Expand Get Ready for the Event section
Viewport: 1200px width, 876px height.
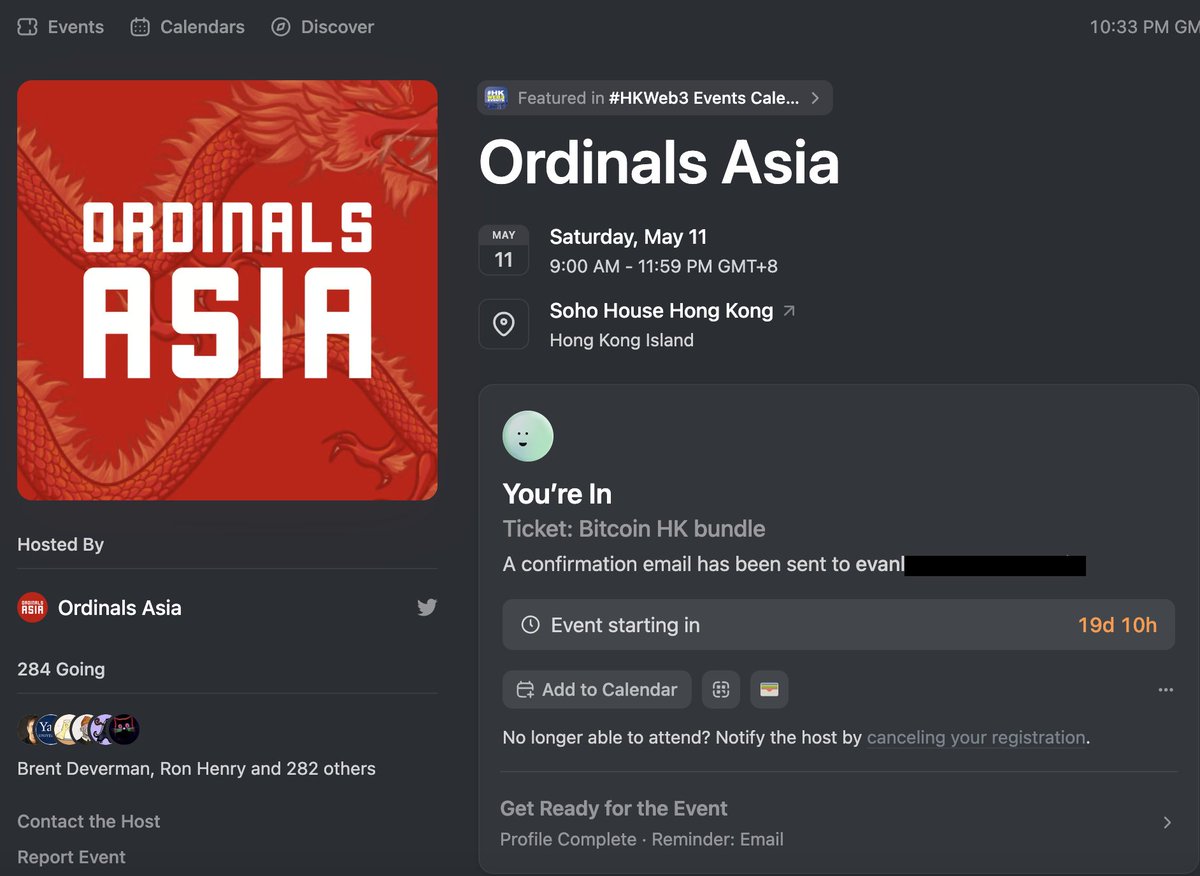click(x=838, y=823)
